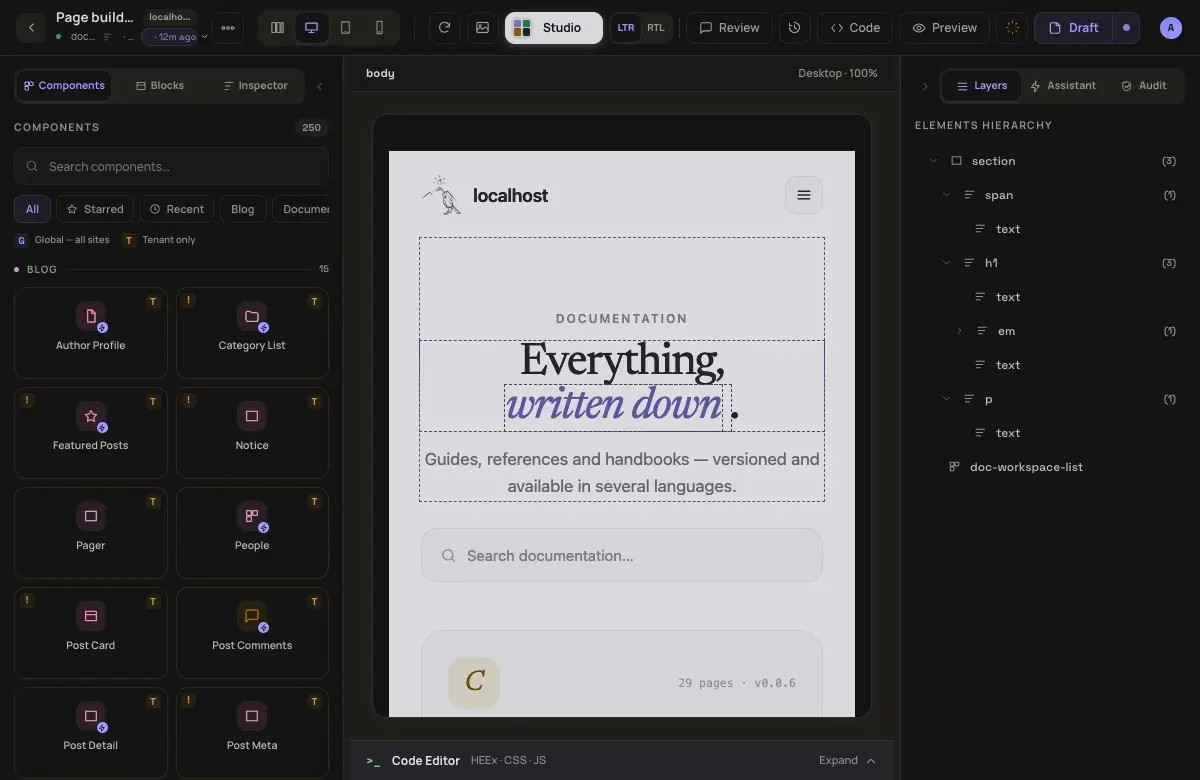Click the C workspace icon in preview
Screen dimensions: 1200x780
coord(474,682)
